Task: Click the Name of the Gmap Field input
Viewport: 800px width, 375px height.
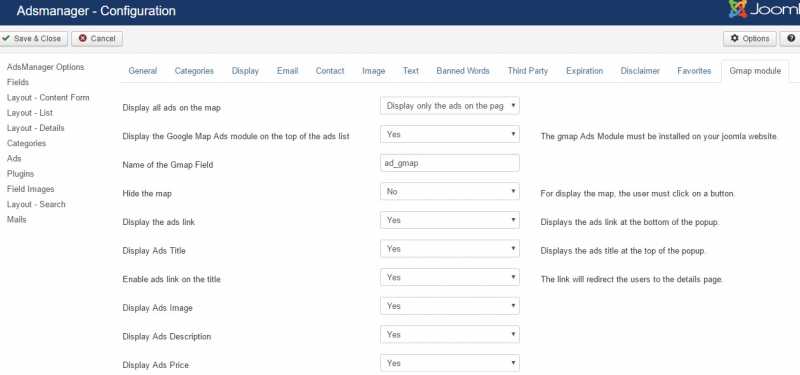Action: pos(450,163)
